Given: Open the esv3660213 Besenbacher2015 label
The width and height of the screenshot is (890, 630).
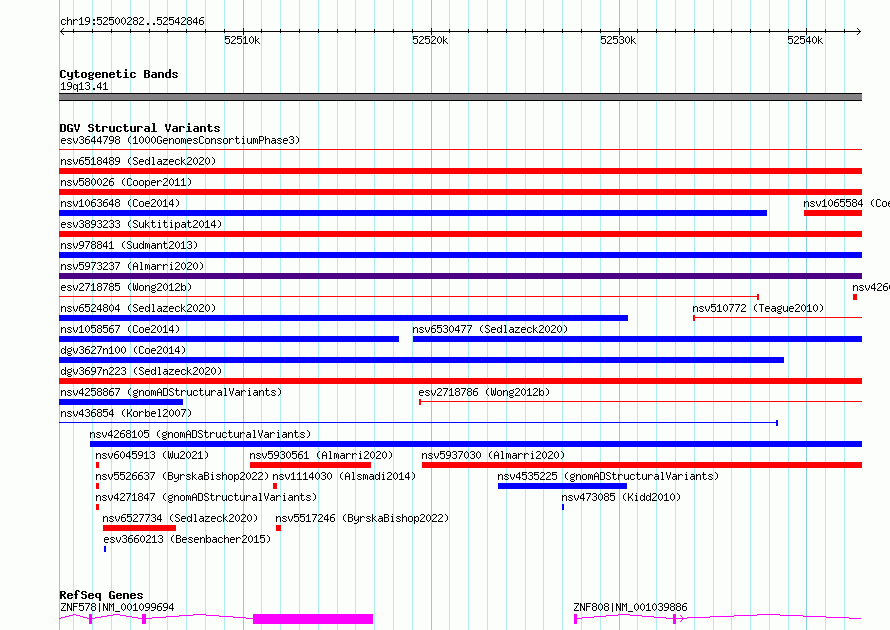Looking at the screenshot, I should point(187,539).
